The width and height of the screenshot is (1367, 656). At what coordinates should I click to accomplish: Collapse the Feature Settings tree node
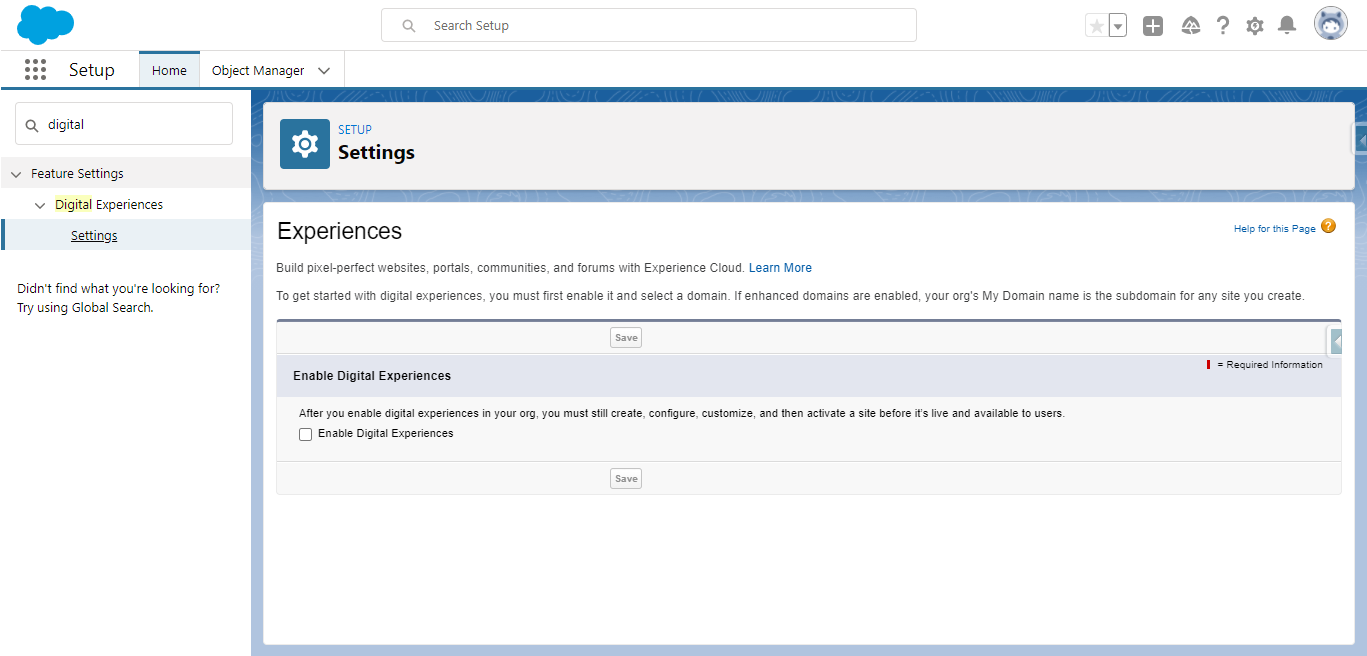pyautogui.click(x=16, y=174)
